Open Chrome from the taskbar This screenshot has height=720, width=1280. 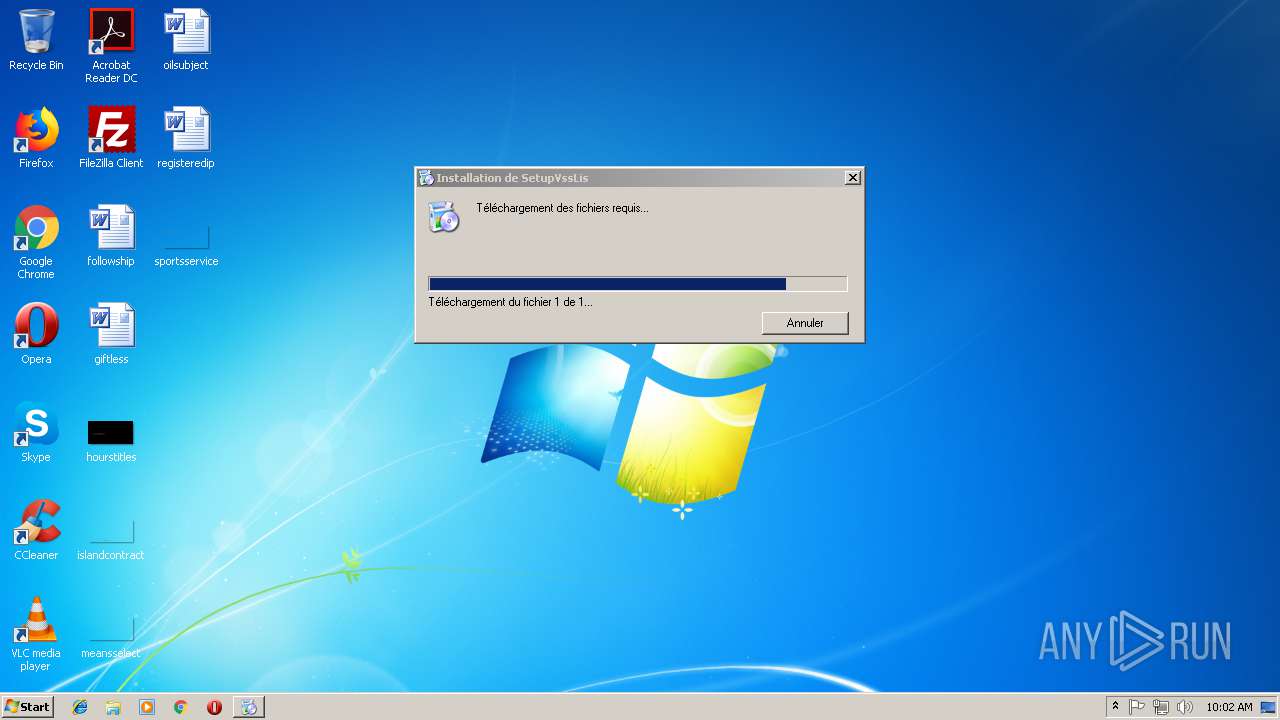click(180, 707)
